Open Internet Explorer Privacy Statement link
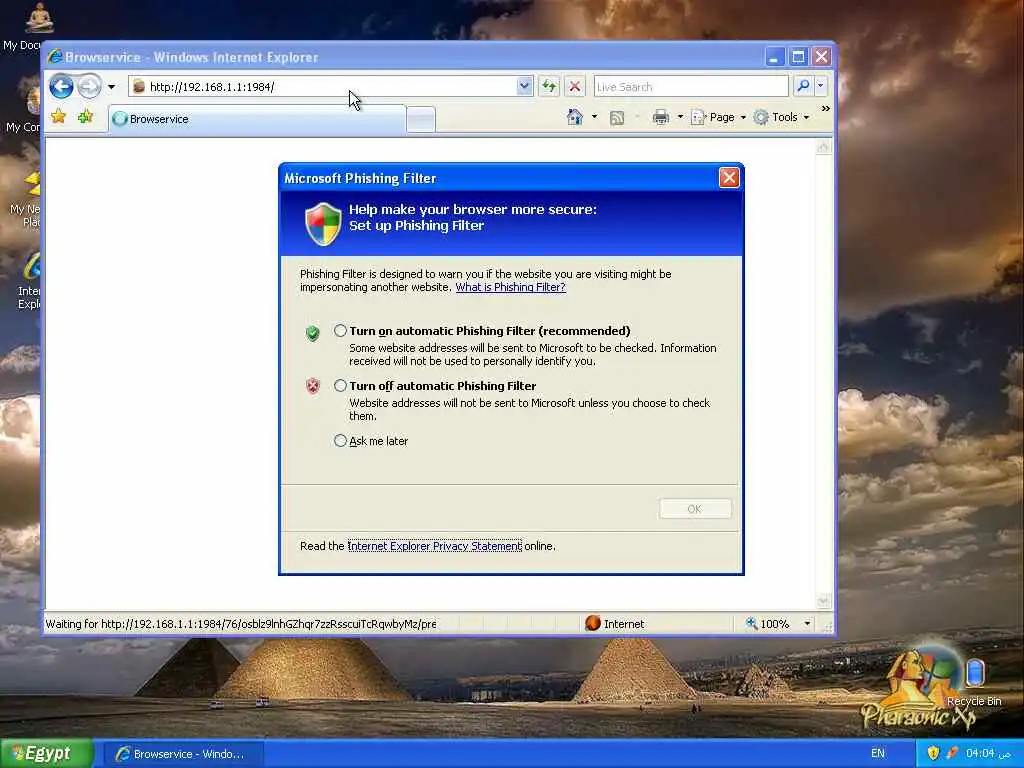Image resolution: width=1024 pixels, height=768 pixels. 435,546
